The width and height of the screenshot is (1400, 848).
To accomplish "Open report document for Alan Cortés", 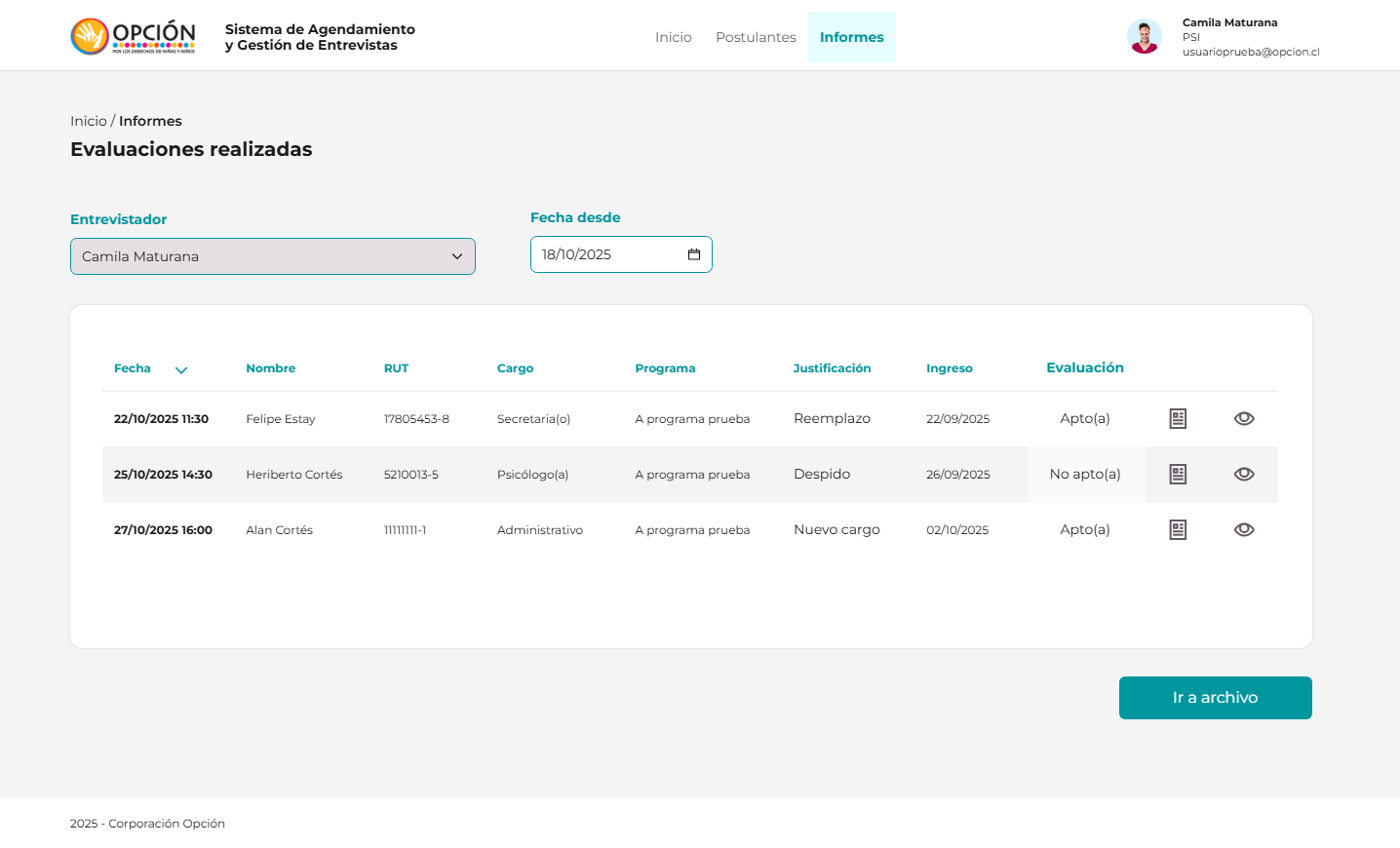I will (1178, 530).
